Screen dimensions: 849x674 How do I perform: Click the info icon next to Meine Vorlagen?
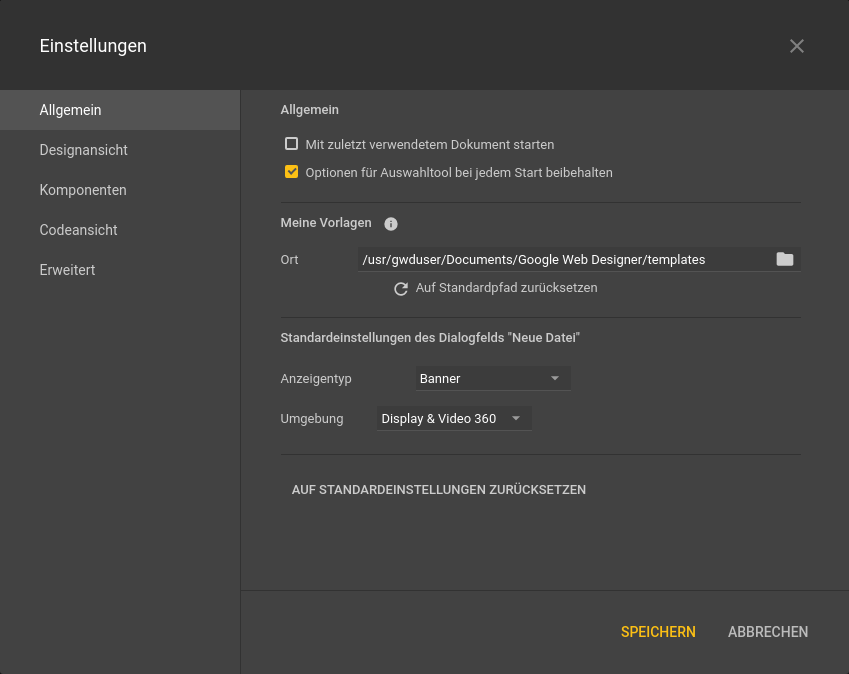[390, 224]
